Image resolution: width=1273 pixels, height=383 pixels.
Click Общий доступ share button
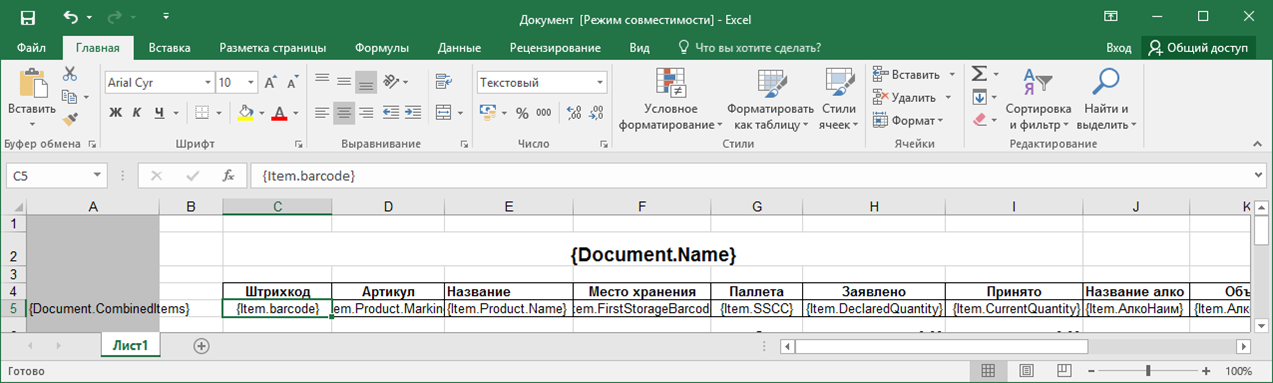1199,47
